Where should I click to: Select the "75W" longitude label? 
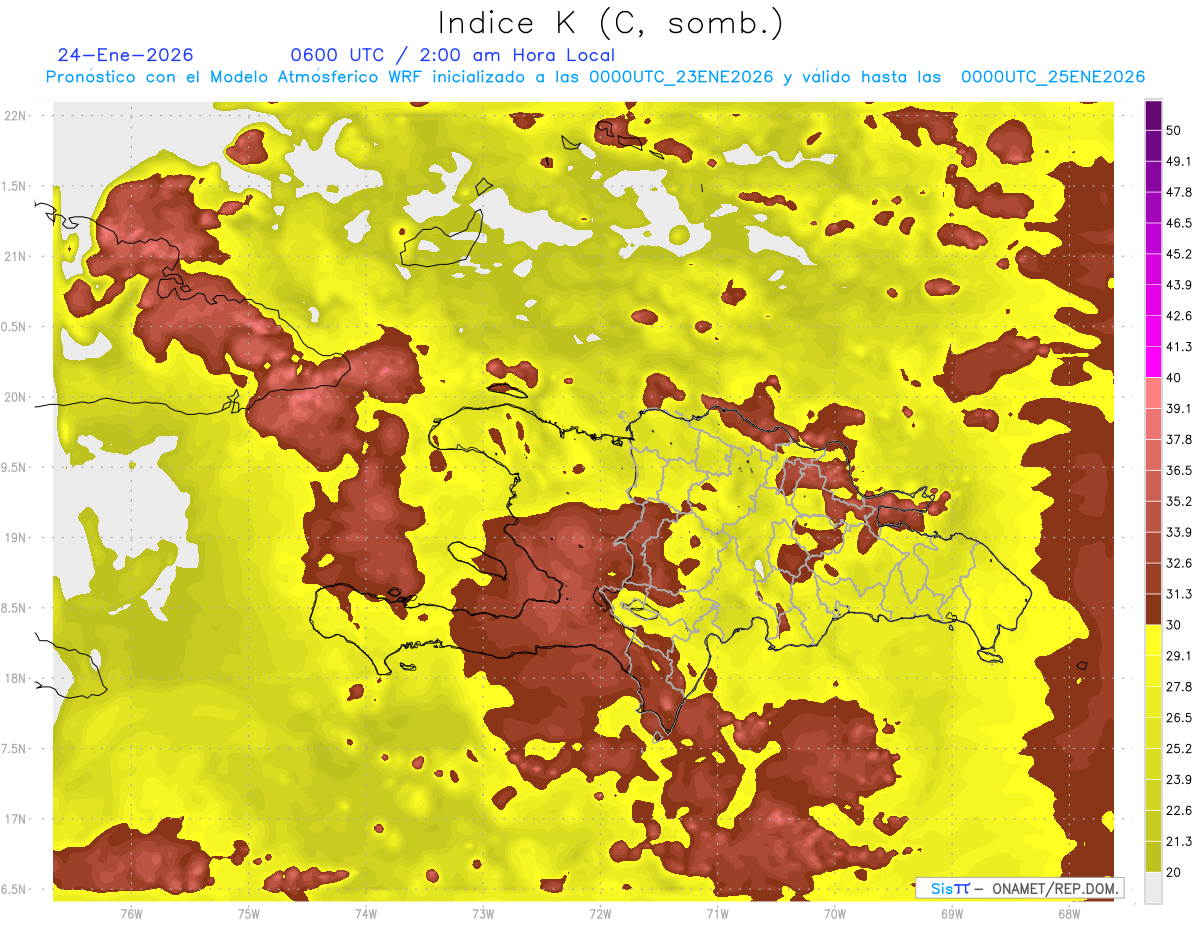click(249, 914)
